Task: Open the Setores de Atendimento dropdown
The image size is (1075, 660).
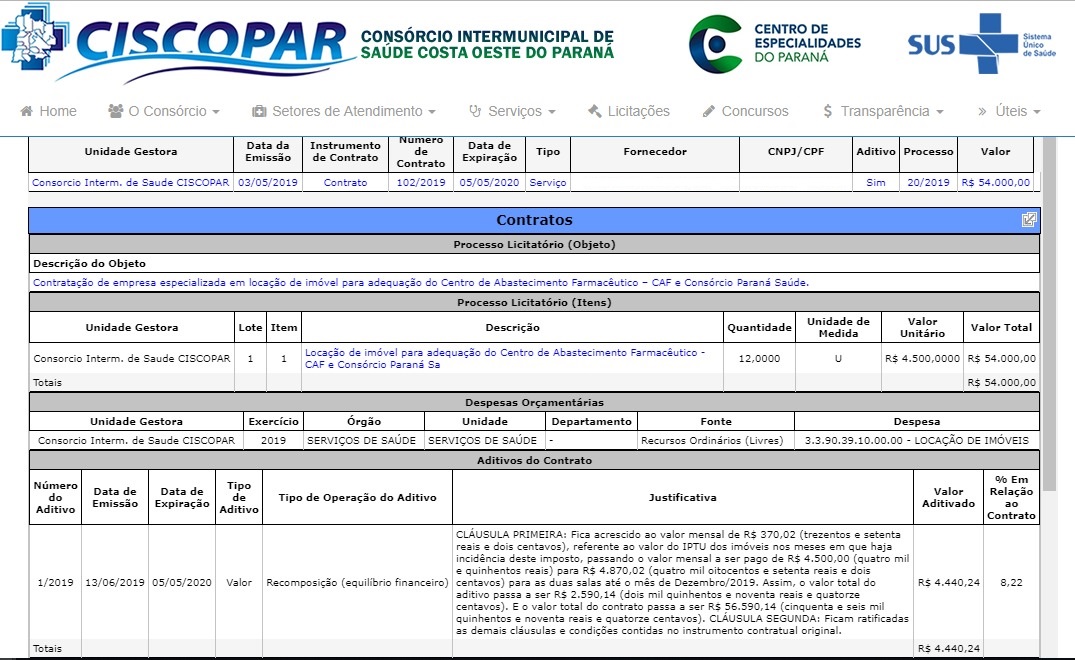Action: click(x=343, y=111)
